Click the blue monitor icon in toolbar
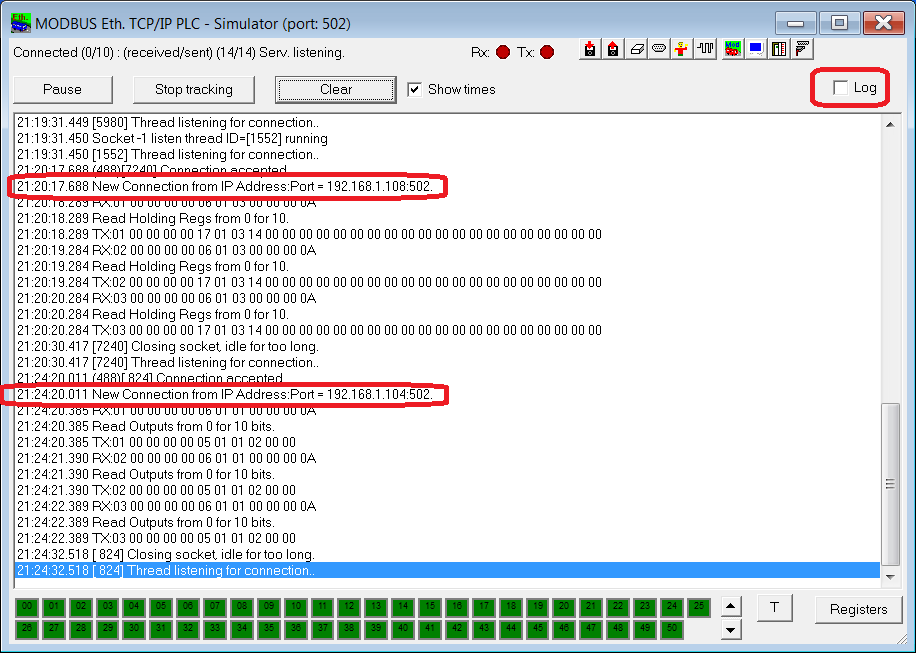Screen dimensions: 916x653 pos(756,50)
